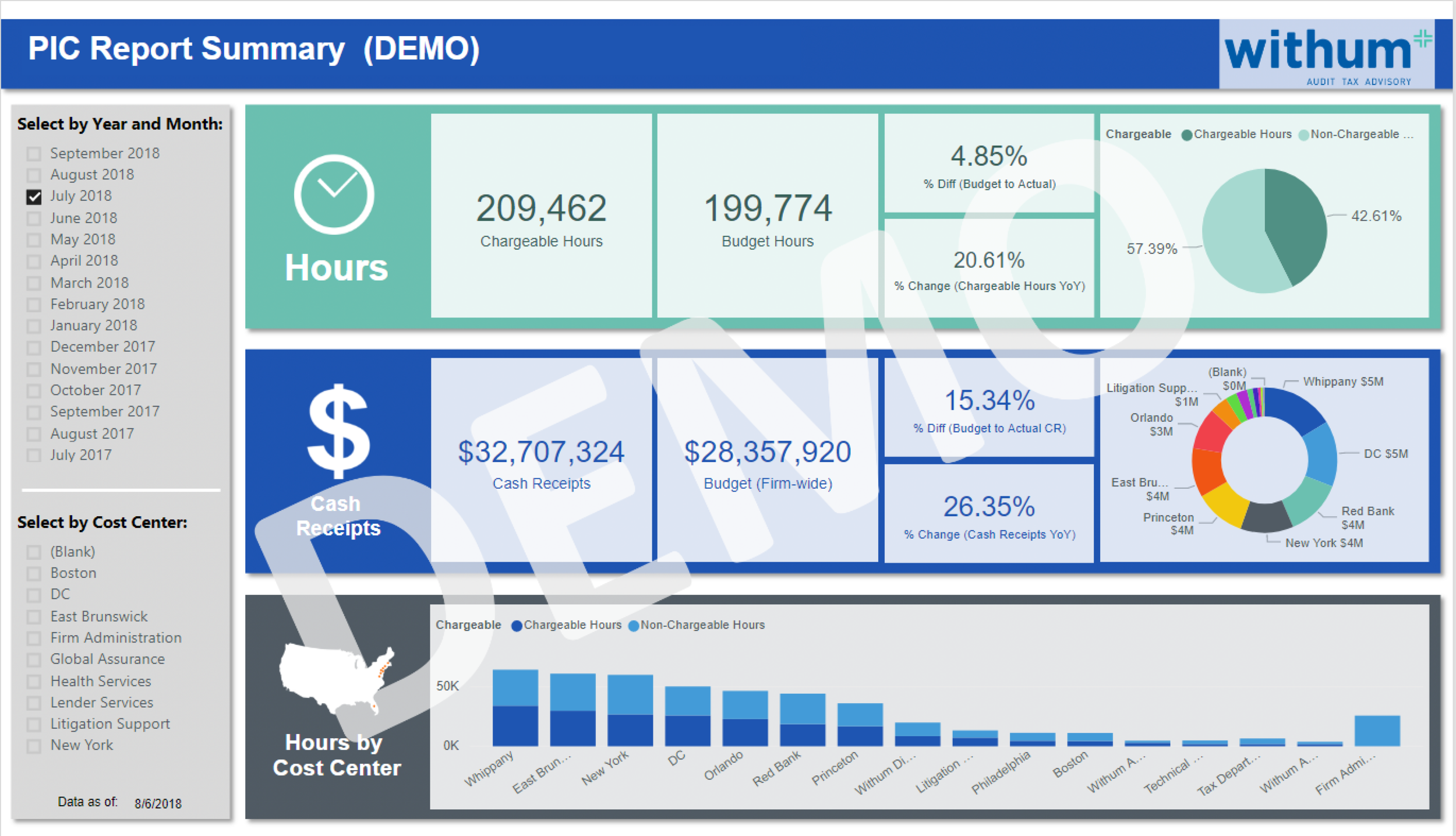Viewport: 1456px width, 836px height.
Task: Click the $32,707,324 Cash Receipts card
Action: click(541, 460)
